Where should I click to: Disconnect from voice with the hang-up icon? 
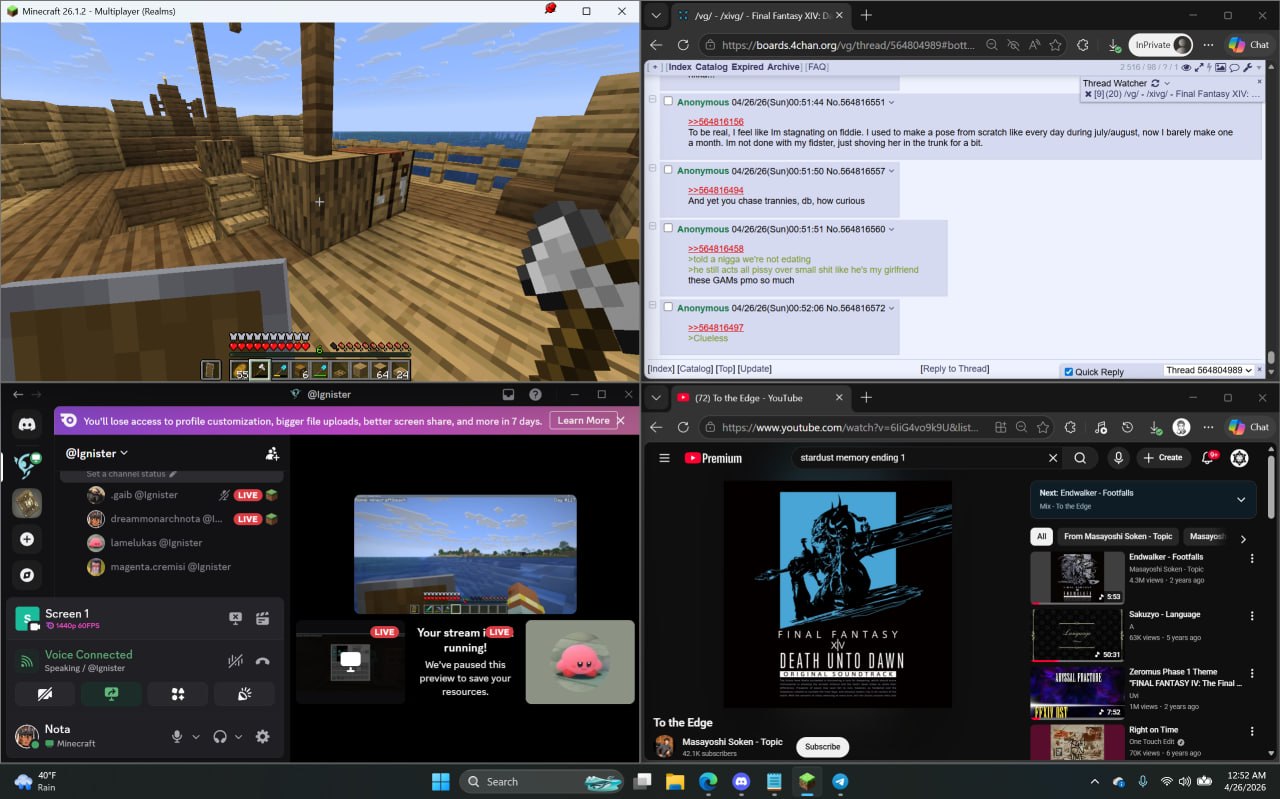263,661
